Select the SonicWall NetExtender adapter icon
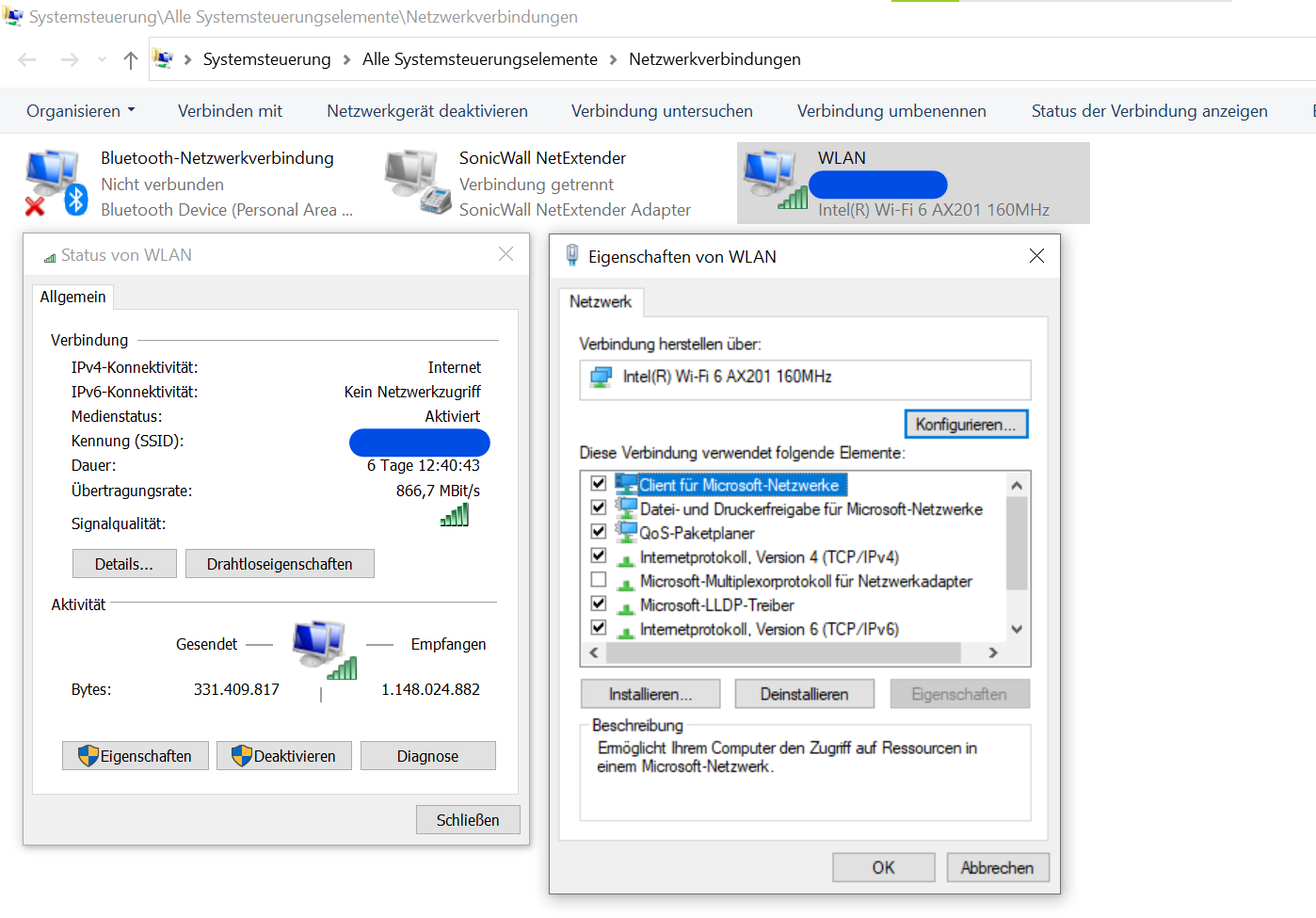The height and width of the screenshot is (918, 1316). pos(418,181)
